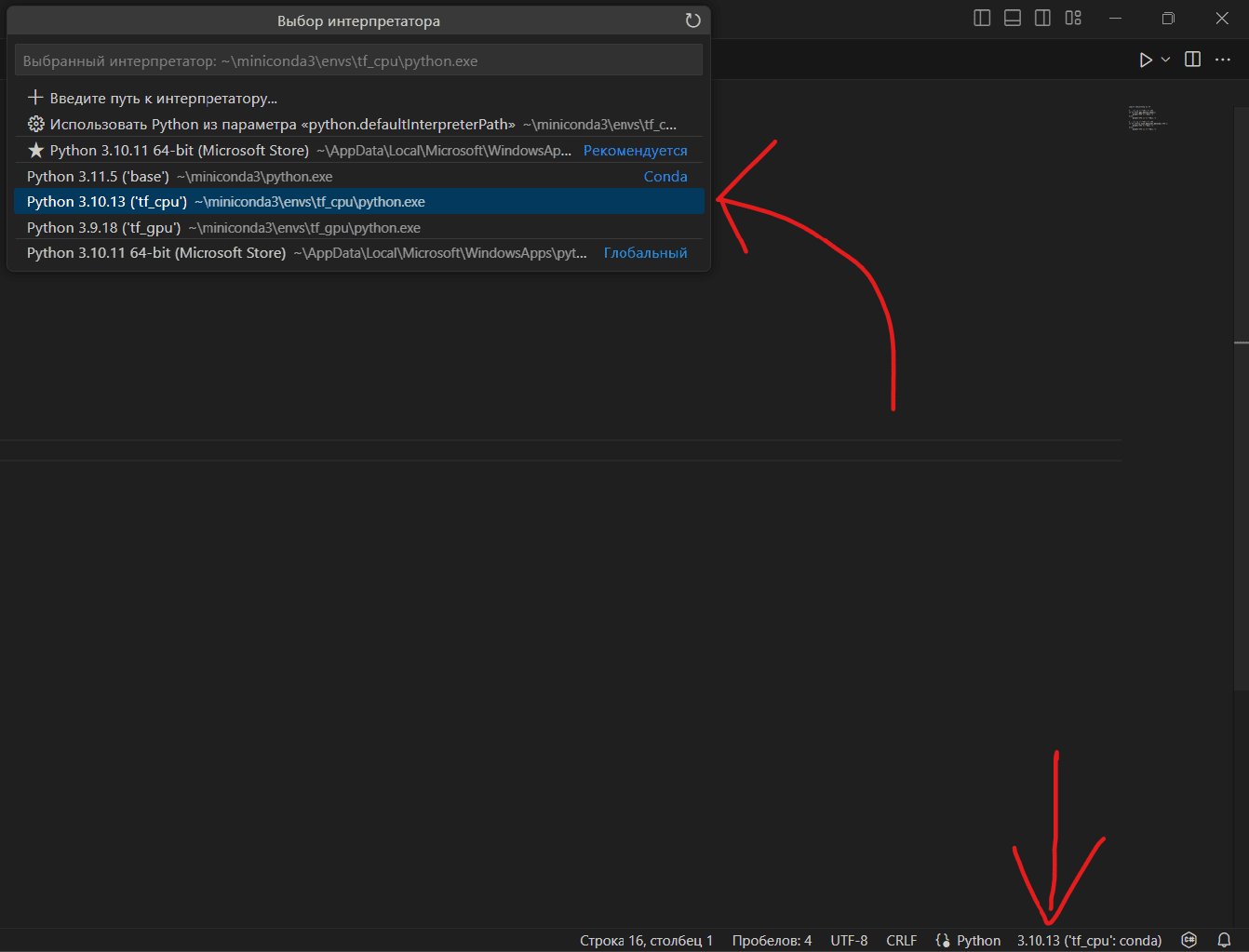Screen dimensions: 1249x952
Task: Toggle the bottom panel layout icon
Action: click(x=1013, y=18)
